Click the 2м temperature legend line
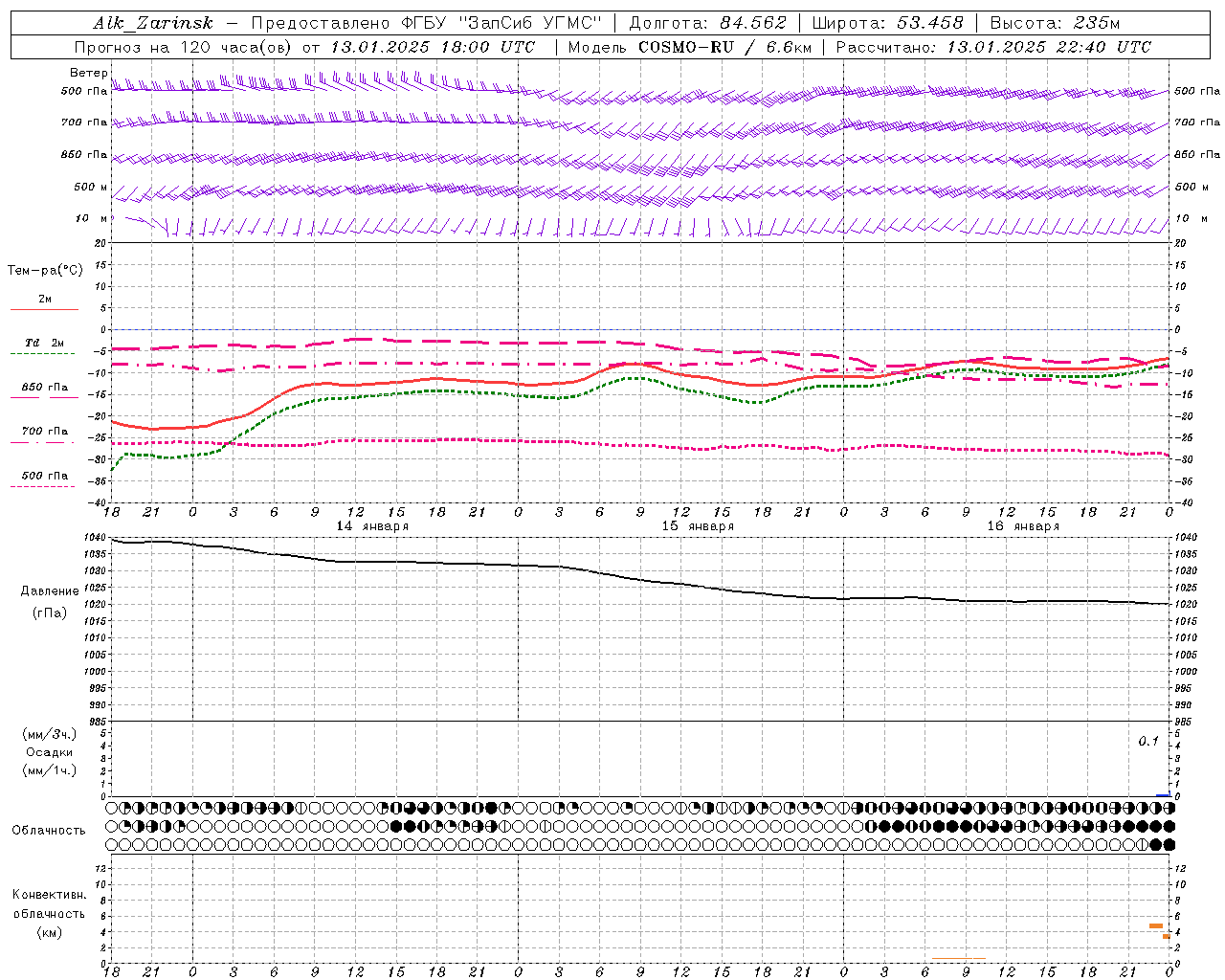The height and width of the screenshot is (980, 1225). tap(44, 309)
